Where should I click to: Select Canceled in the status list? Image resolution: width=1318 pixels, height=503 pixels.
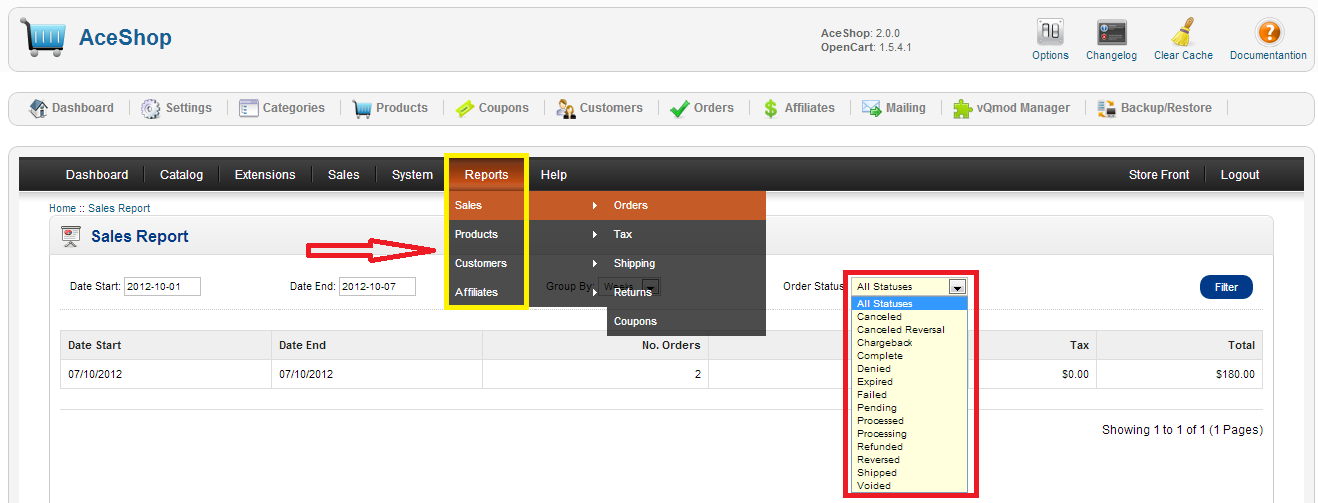tap(910, 317)
